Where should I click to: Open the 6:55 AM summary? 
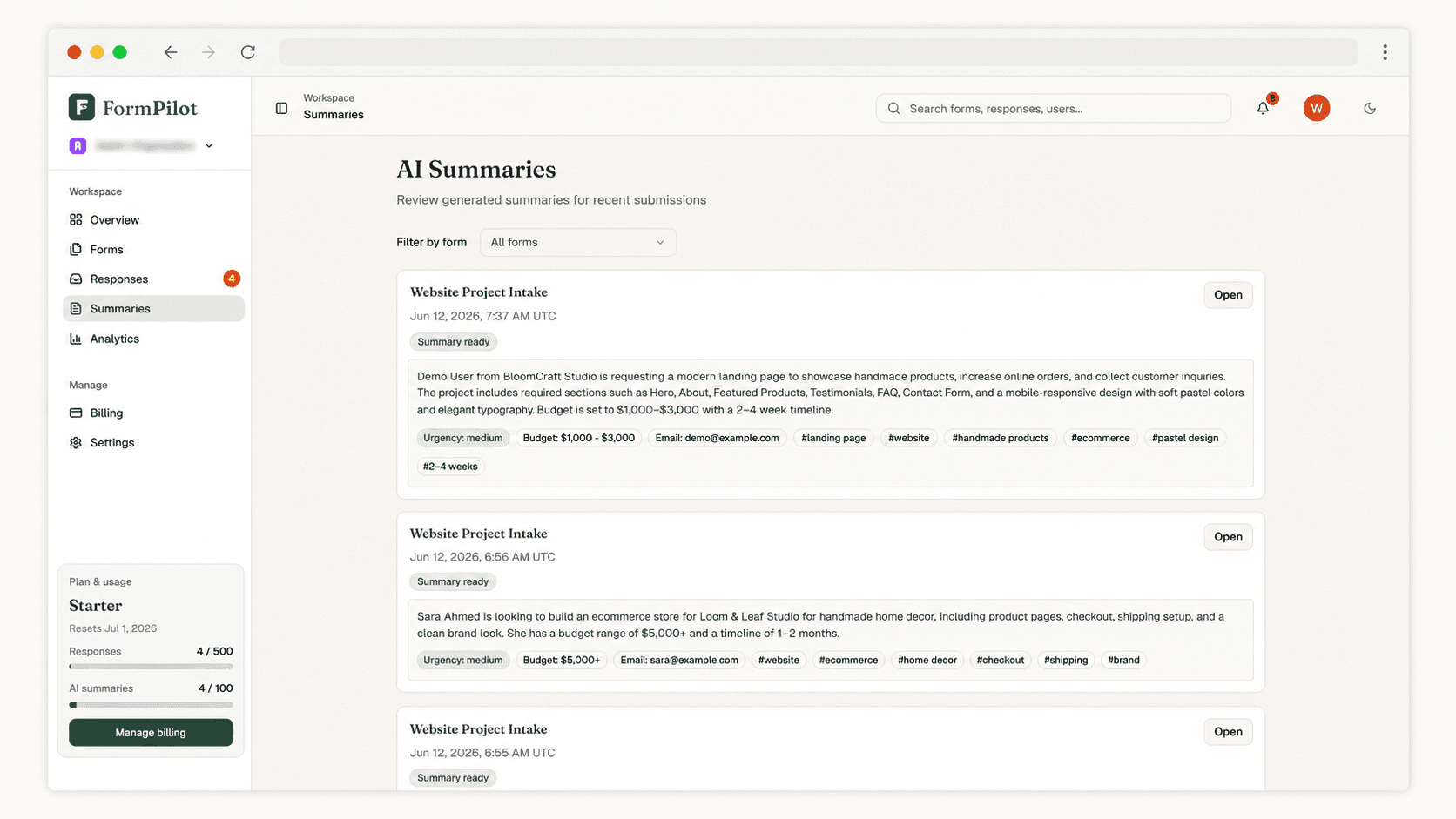click(1228, 732)
